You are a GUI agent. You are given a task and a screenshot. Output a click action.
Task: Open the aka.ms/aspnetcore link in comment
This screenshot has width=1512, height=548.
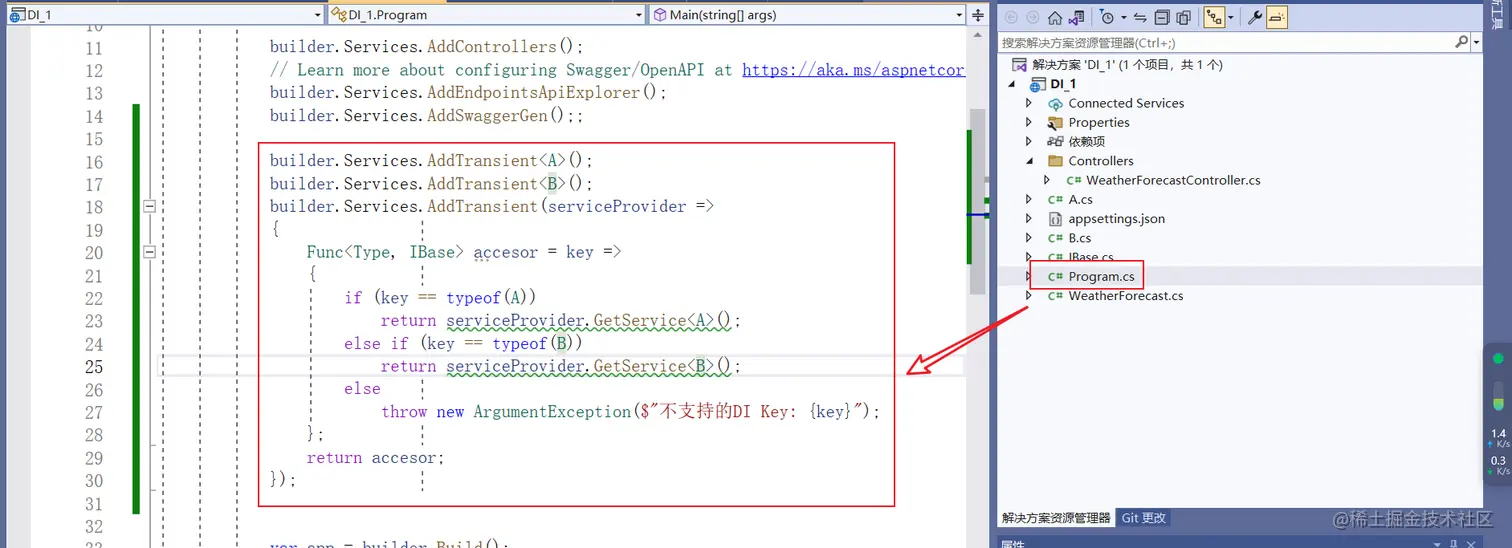853,70
